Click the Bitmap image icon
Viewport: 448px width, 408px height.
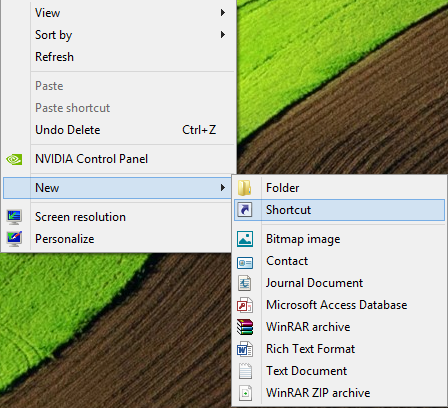[245, 239]
